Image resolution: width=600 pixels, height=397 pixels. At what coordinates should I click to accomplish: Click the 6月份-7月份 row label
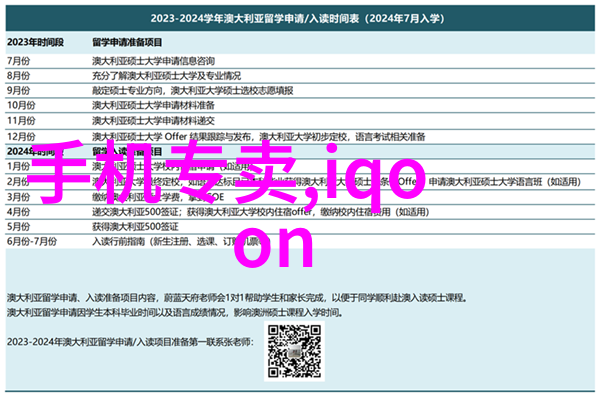(32, 242)
